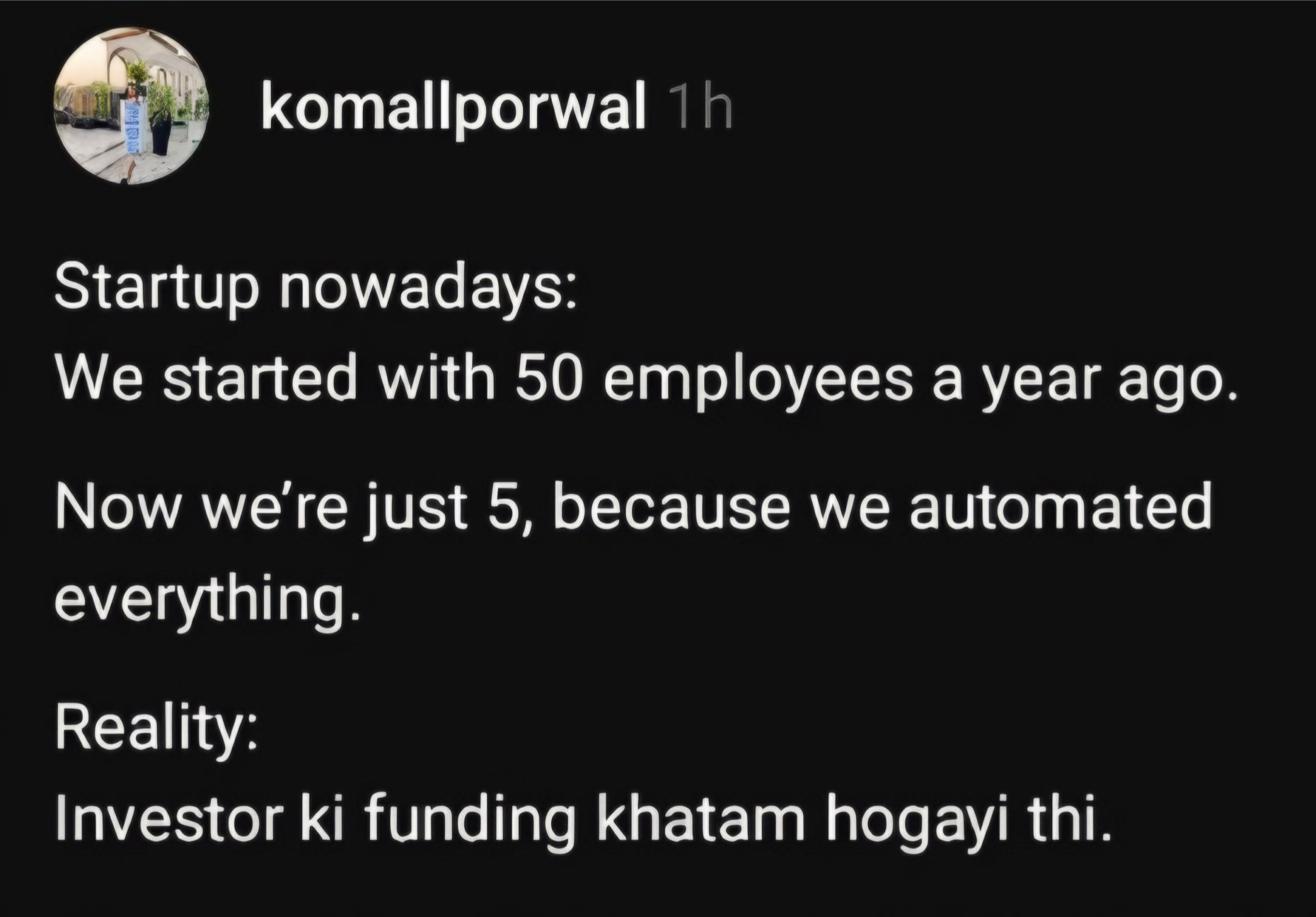1316x917 pixels.
Task: Click the 1h timestamp
Action: click(699, 108)
